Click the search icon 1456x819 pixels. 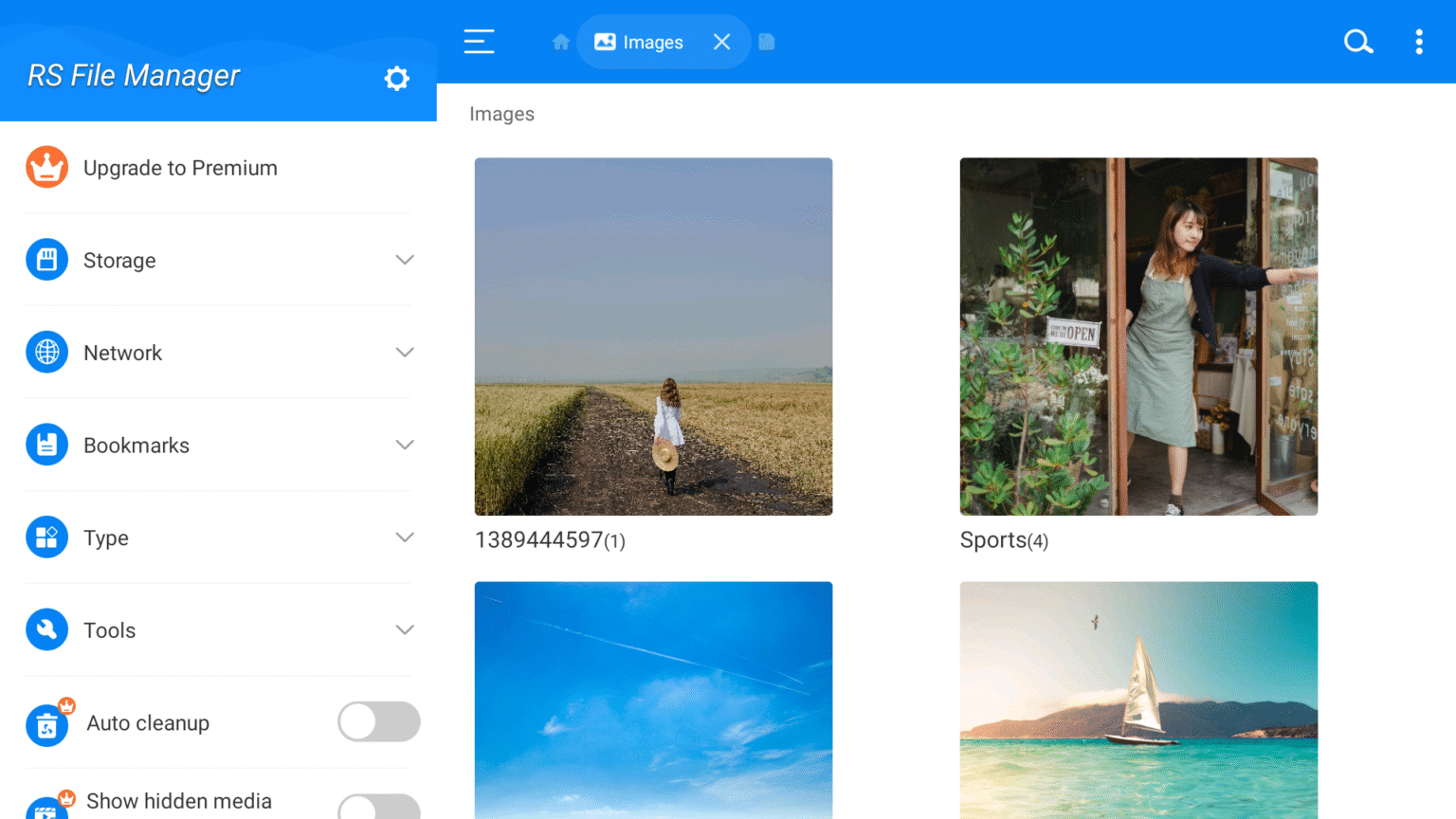pos(1358,42)
